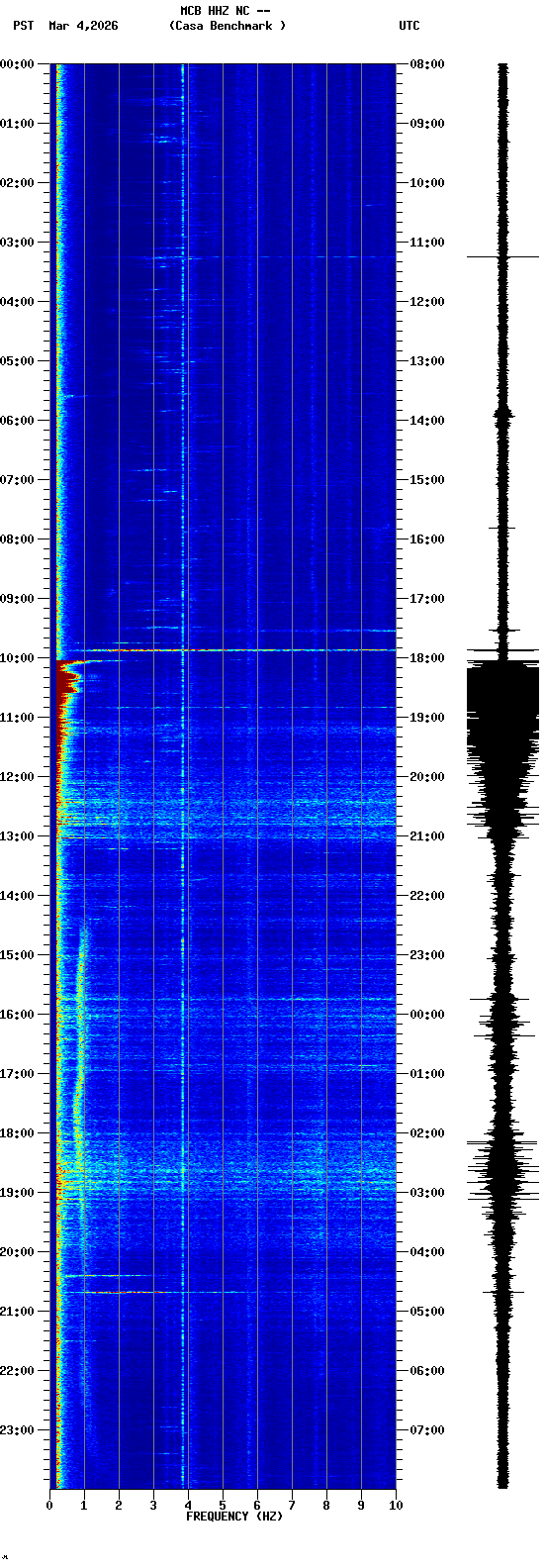
Task: Click the PST "00:00" time label
Action: (x=17, y=64)
